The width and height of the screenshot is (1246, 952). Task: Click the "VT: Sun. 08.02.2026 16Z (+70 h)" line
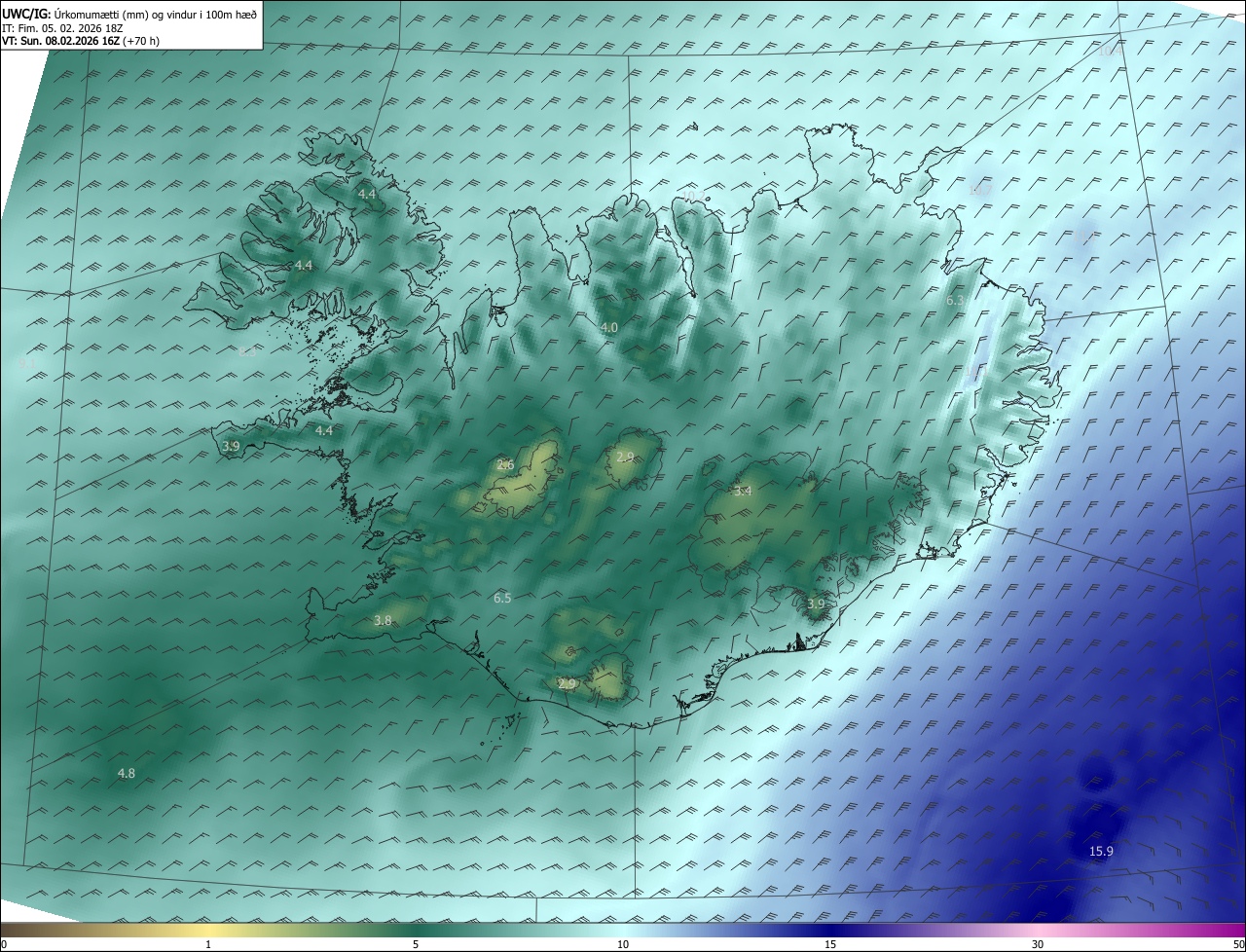pos(81,41)
